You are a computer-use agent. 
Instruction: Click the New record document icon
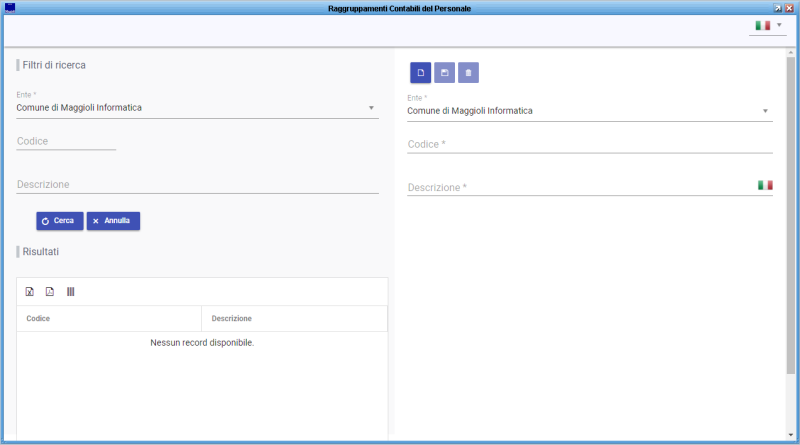pos(420,72)
